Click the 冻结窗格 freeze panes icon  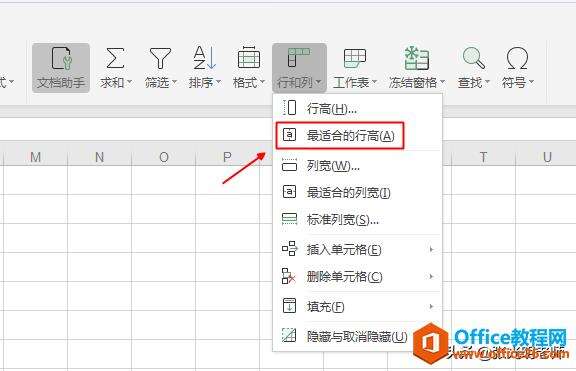click(x=417, y=58)
